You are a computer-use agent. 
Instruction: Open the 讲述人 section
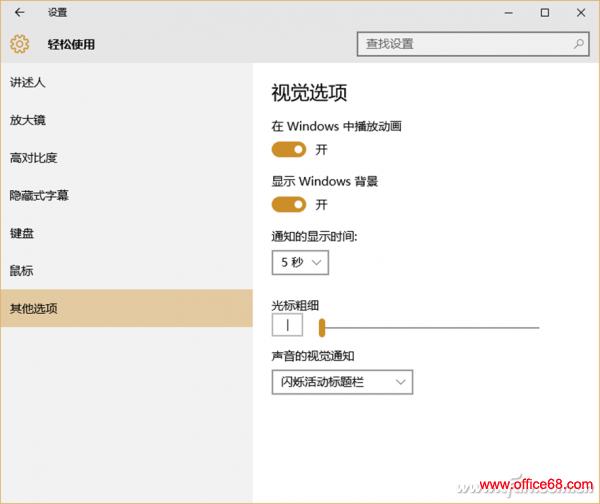[x=126, y=82]
